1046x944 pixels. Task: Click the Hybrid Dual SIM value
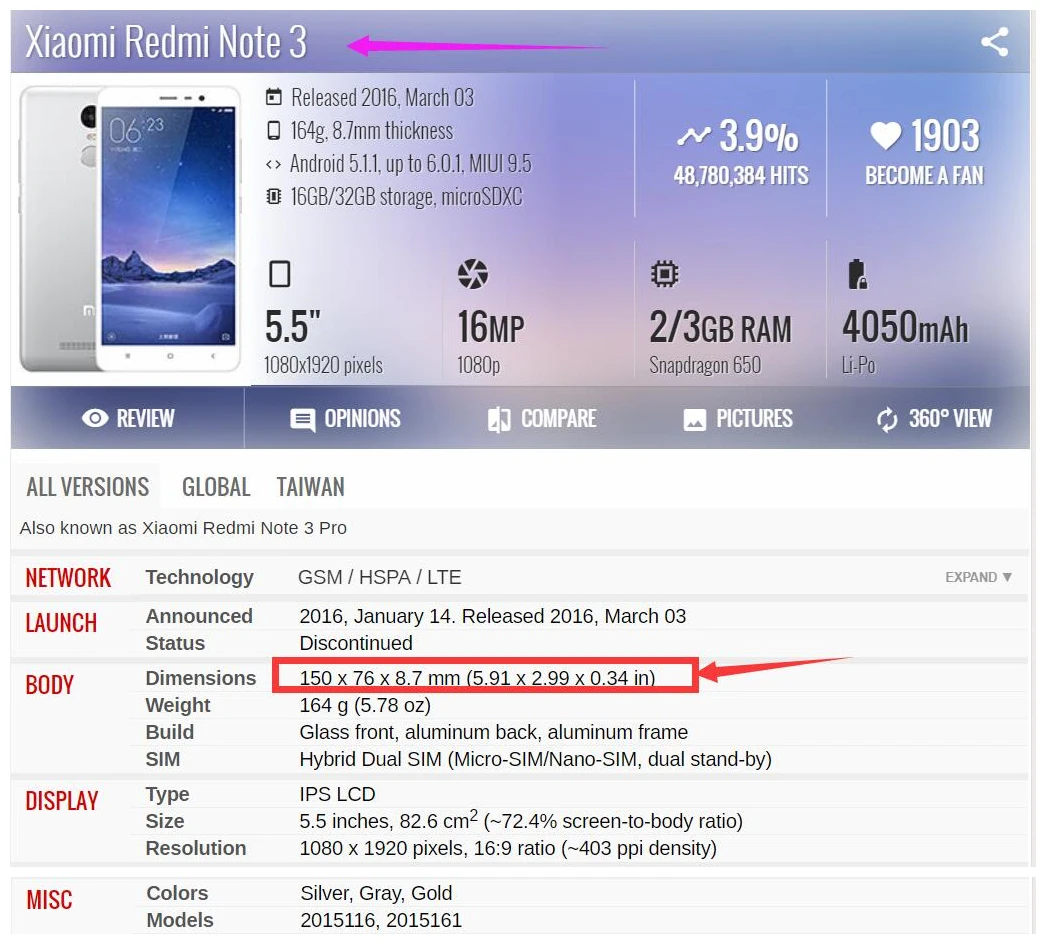[536, 759]
